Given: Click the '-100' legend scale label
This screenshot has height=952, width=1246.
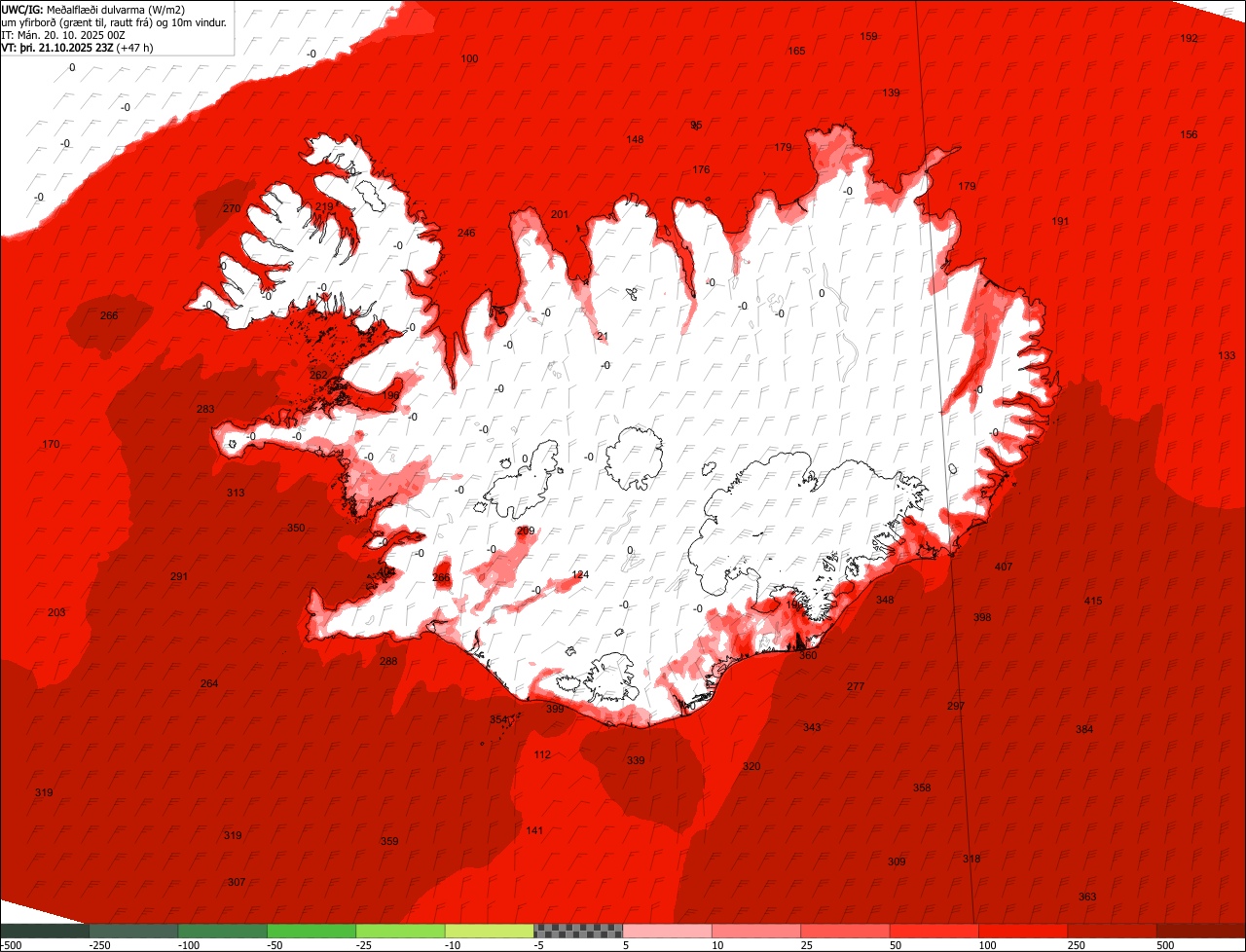Looking at the screenshot, I should 188,945.
